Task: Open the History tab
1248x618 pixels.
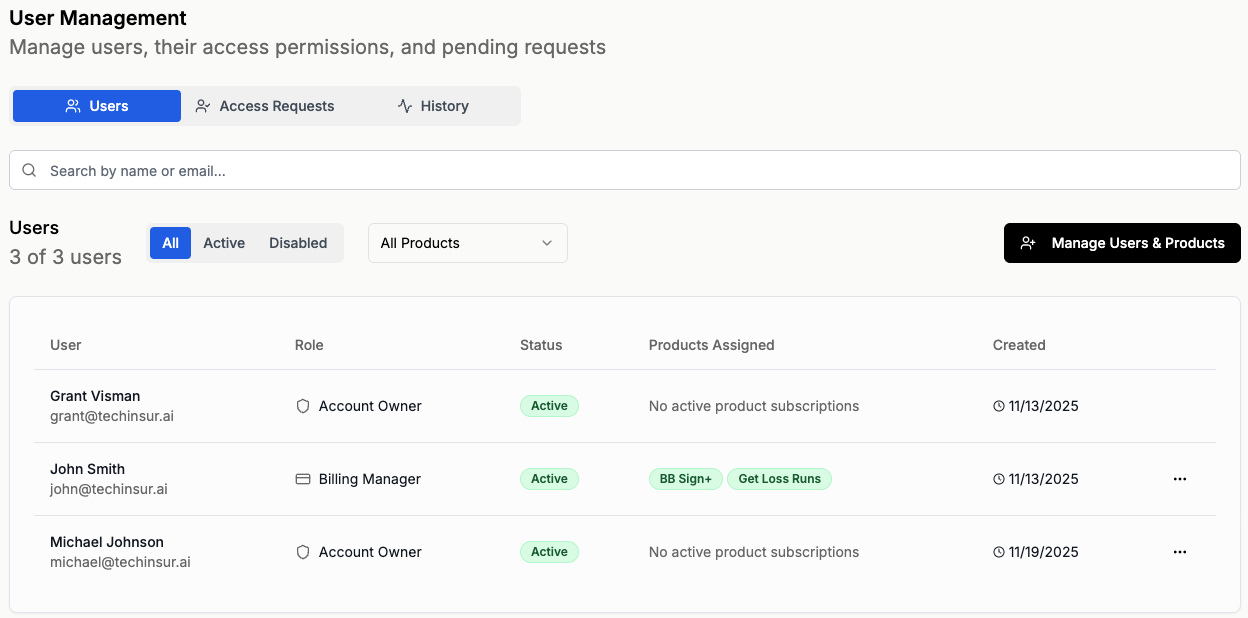Action: [433, 106]
